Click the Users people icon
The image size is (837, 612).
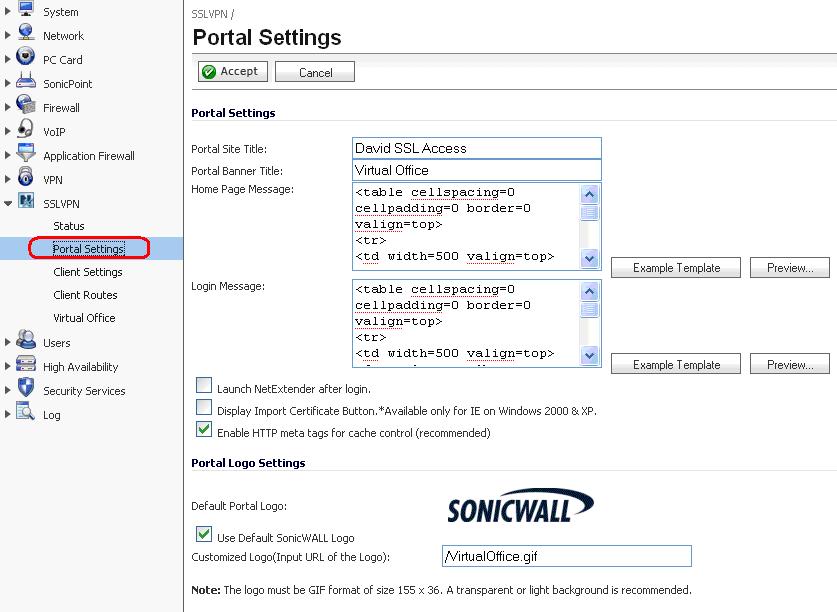(x=26, y=340)
